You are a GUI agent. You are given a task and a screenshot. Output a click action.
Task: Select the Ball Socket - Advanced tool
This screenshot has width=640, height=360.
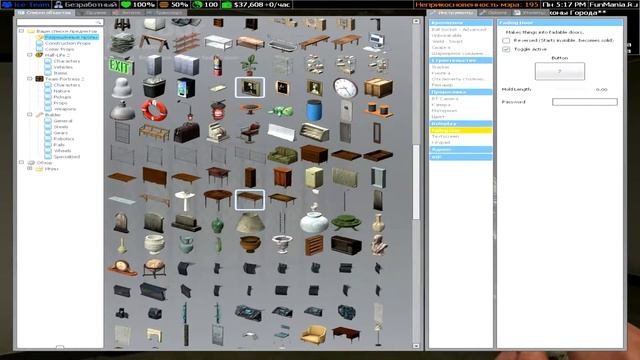pos(459,29)
